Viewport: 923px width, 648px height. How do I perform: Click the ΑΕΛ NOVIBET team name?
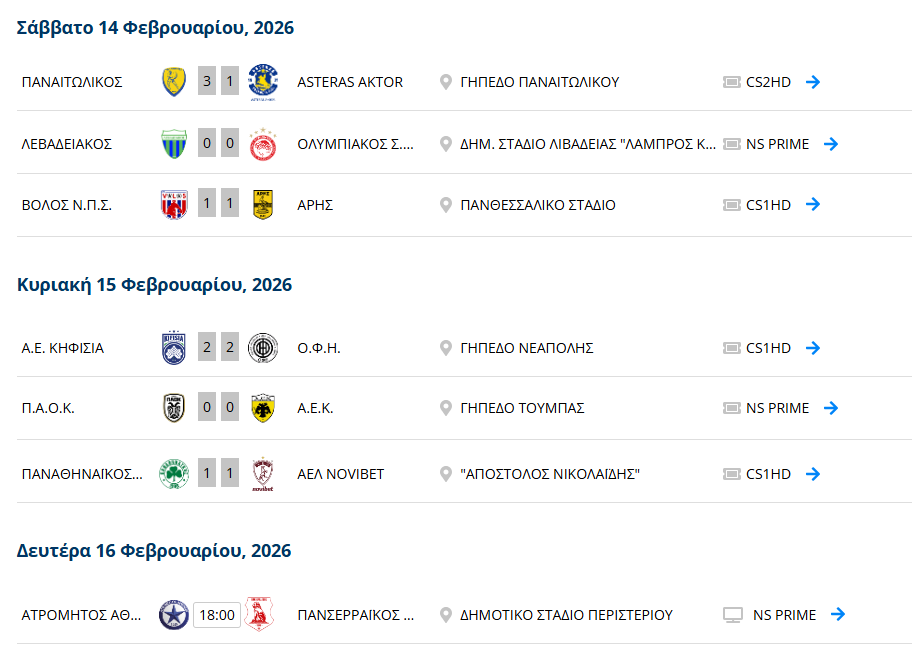pyautogui.click(x=340, y=474)
